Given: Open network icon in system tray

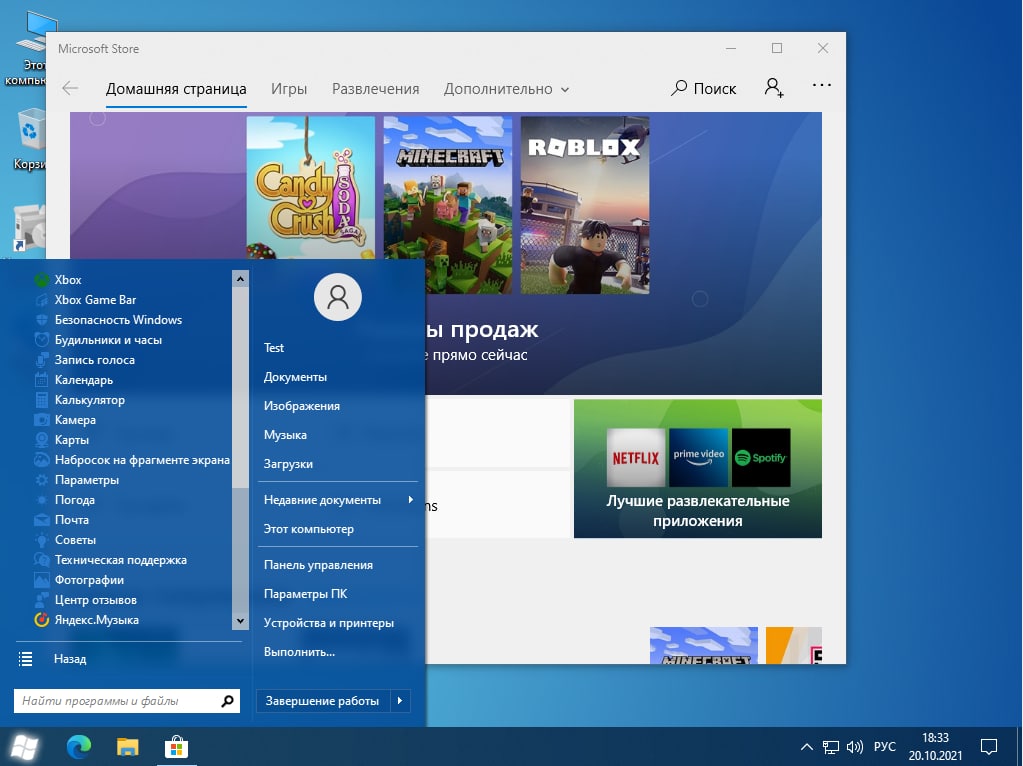Looking at the screenshot, I should coord(831,747).
